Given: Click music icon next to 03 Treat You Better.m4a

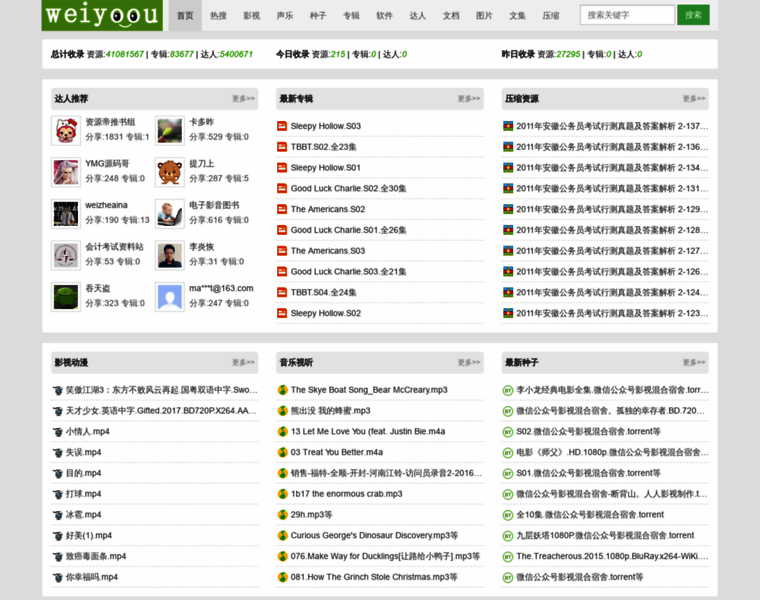Looking at the screenshot, I should 282,453.
